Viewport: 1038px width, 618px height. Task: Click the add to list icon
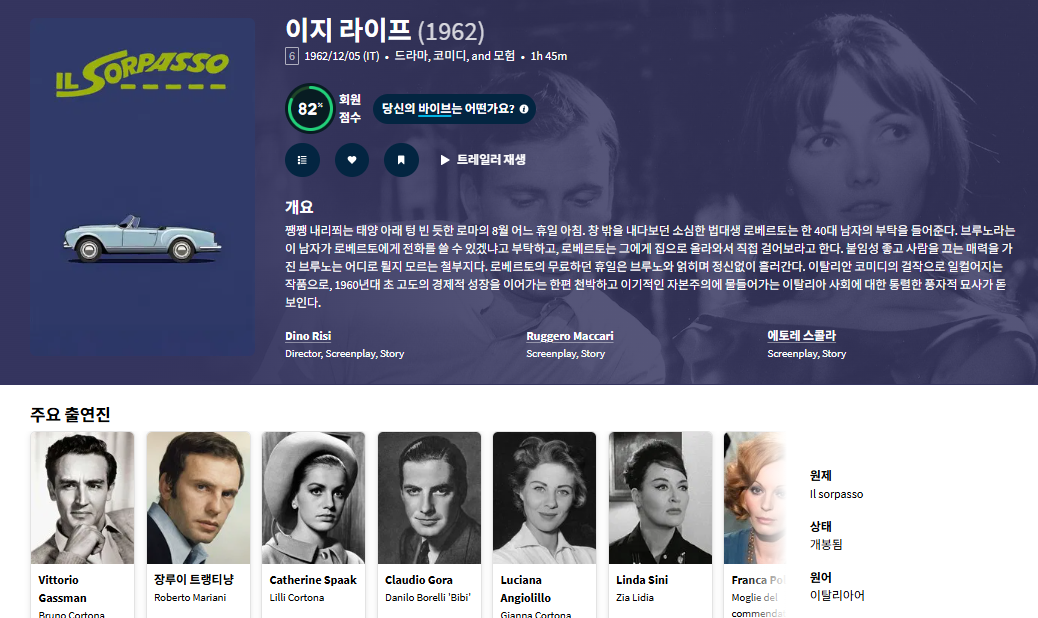click(x=303, y=160)
